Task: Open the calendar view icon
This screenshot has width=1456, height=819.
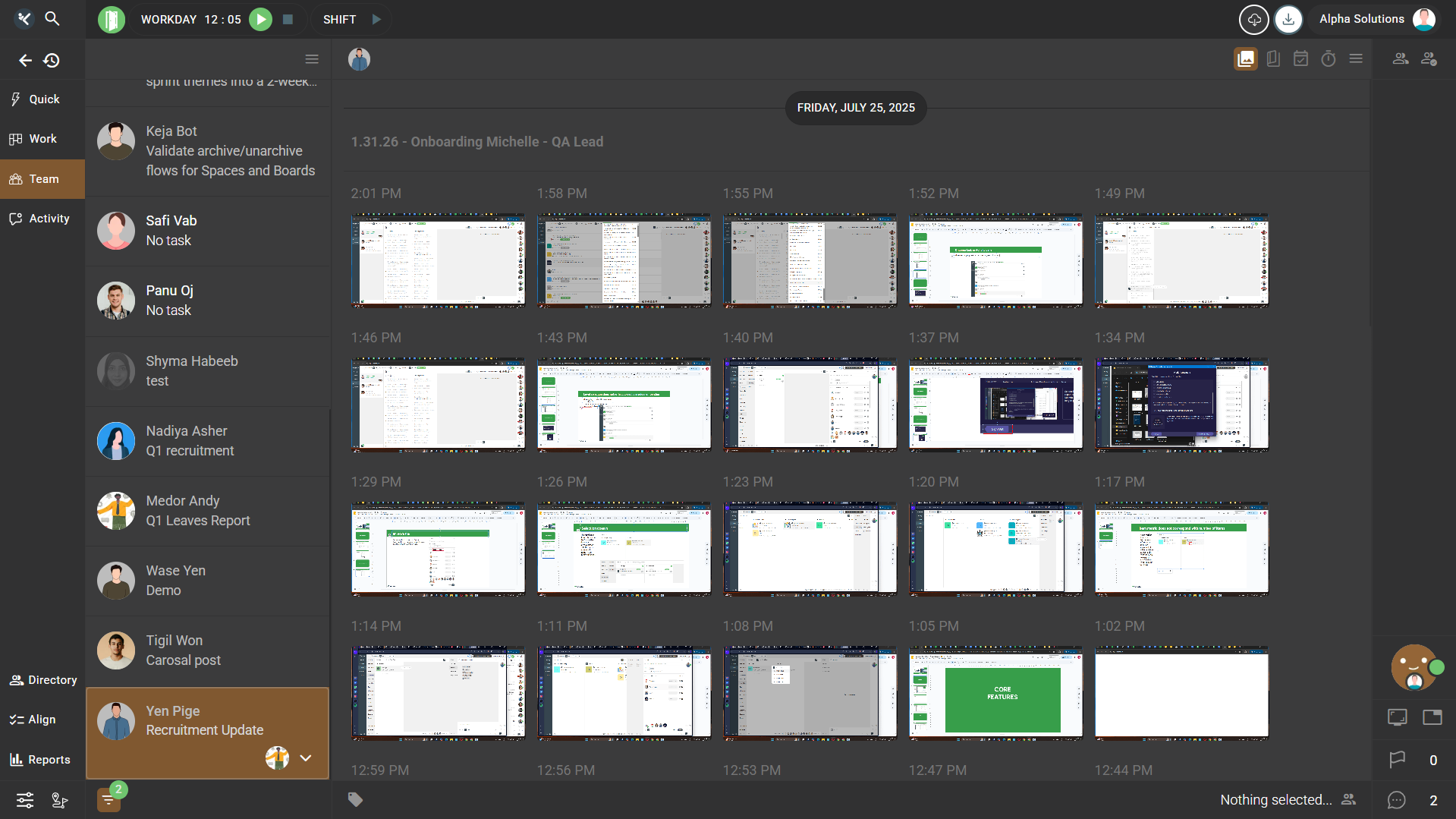Action: click(1300, 59)
